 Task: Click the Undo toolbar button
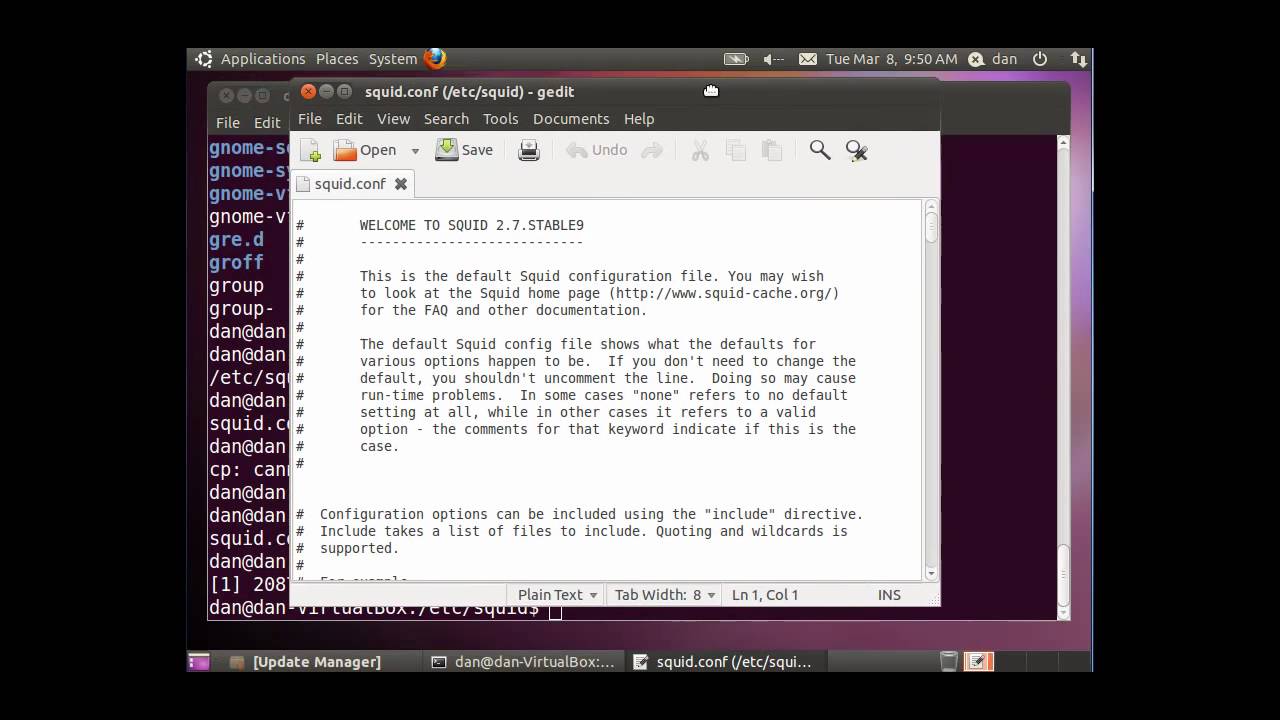597,150
